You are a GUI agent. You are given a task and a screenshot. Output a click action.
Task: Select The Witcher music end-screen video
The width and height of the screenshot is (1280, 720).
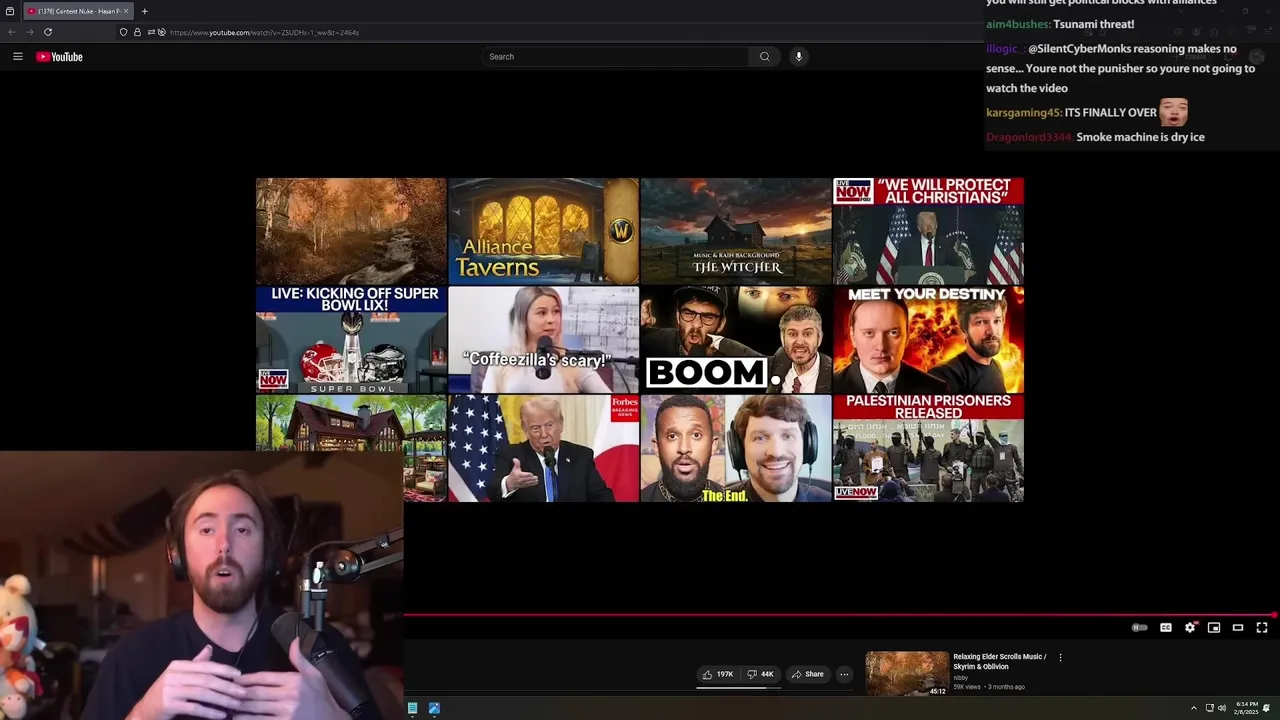pos(736,231)
